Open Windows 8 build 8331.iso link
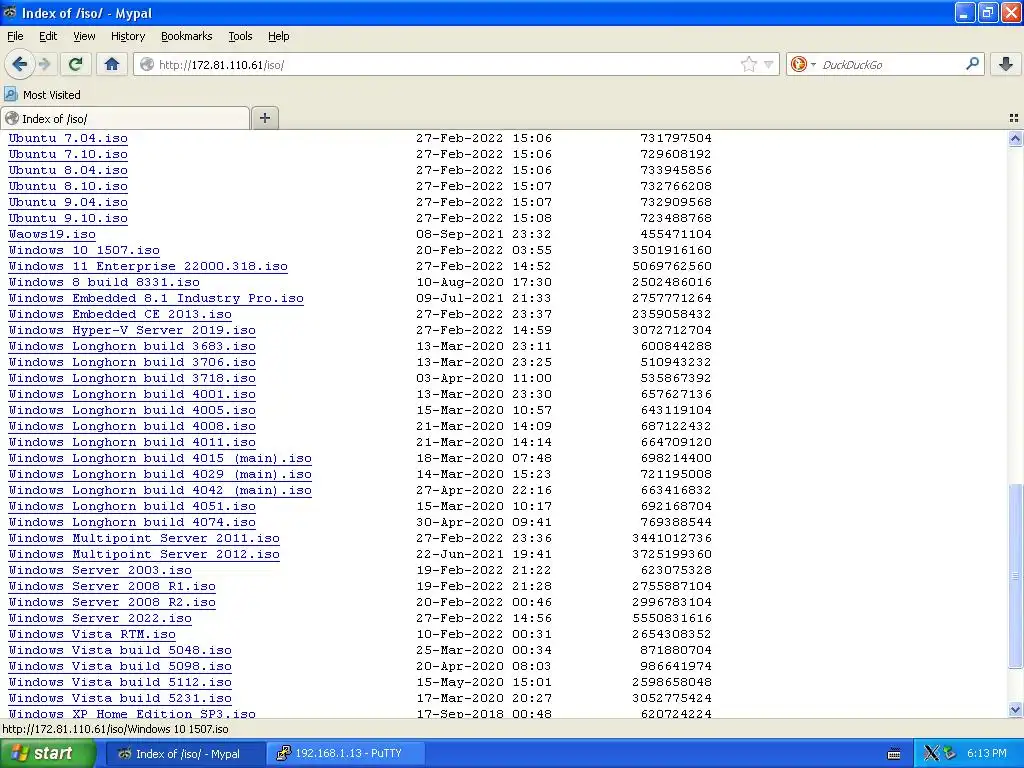This screenshot has width=1024, height=768. [x=104, y=282]
